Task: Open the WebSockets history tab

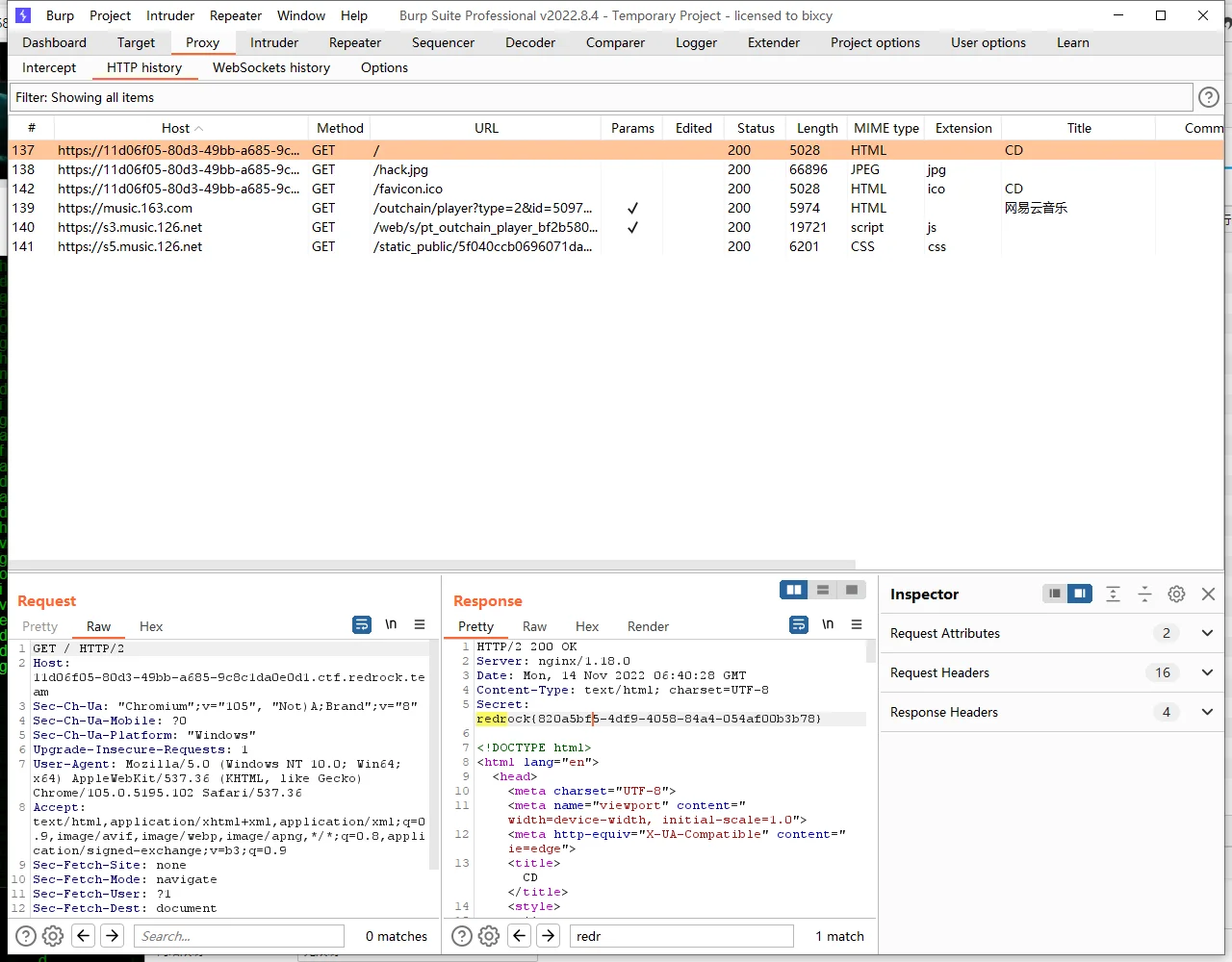Action: point(271,67)
